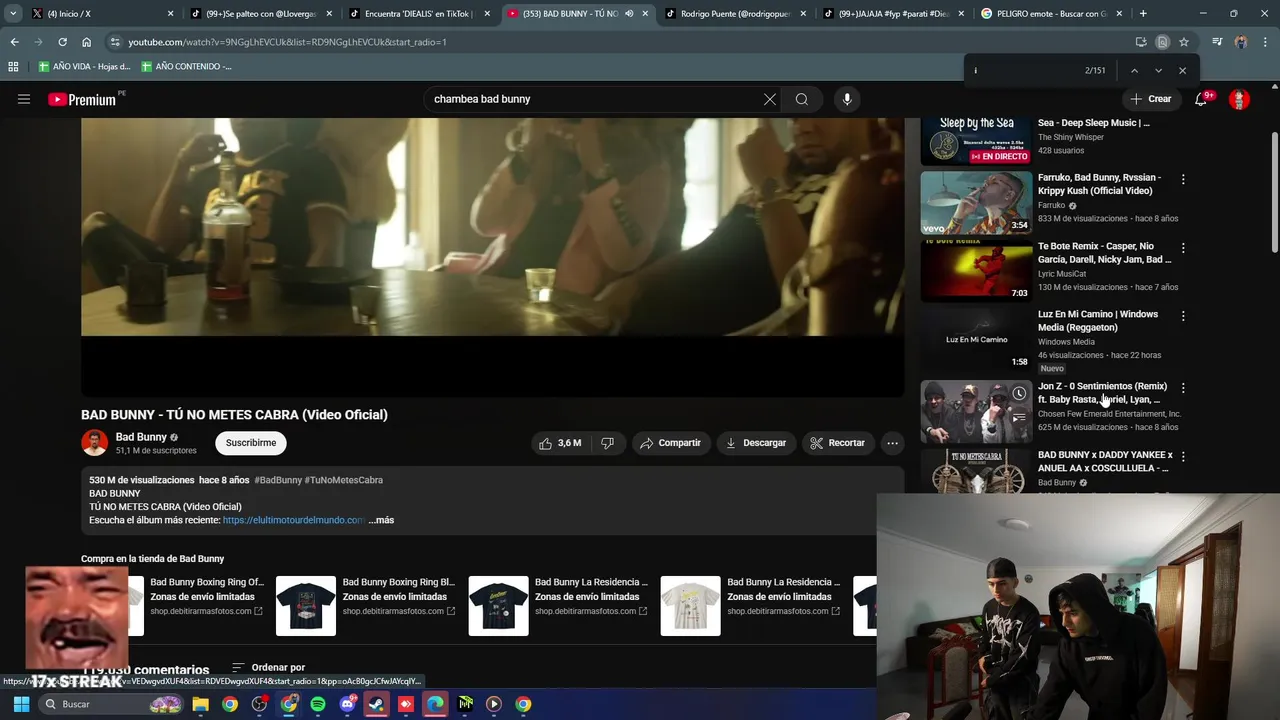The height and width of the screenshot is (720, 1280).
Task: Switch to JAJAJA #fyp TikTok tab
Action: coord(893,14)
